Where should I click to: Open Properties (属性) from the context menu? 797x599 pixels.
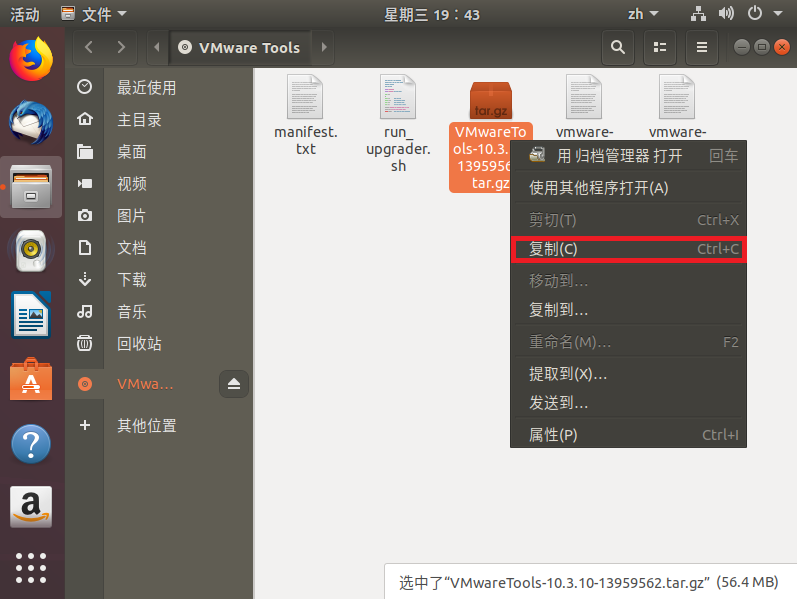(553, 435)
